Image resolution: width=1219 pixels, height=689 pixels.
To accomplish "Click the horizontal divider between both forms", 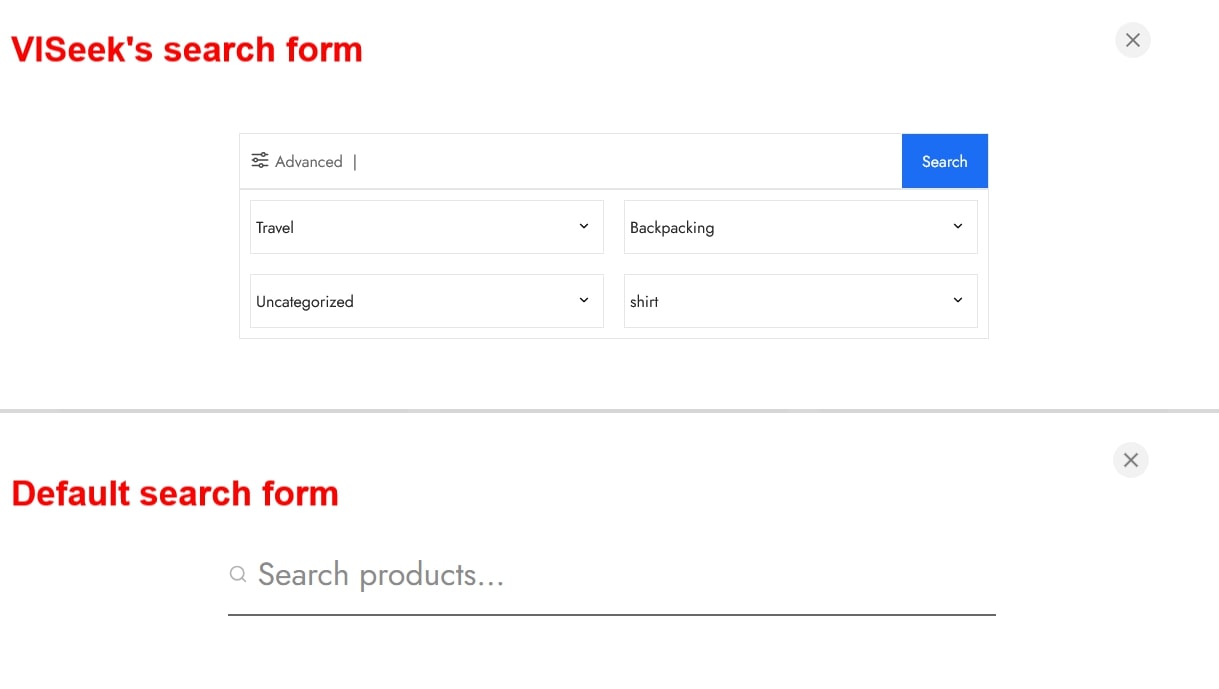I will 609,410.
